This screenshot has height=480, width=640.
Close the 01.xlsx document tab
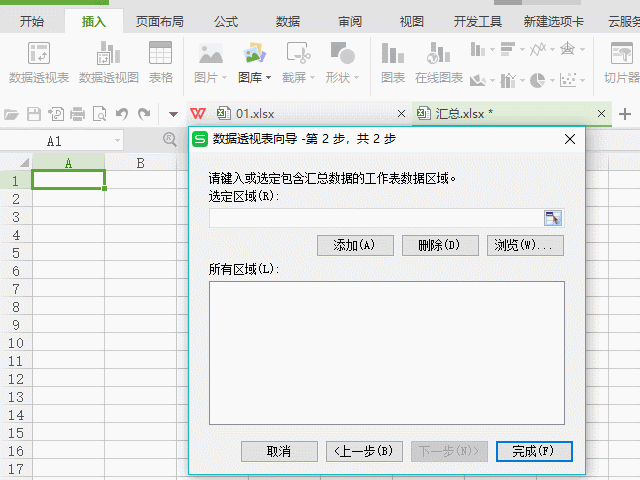point(401,113)
